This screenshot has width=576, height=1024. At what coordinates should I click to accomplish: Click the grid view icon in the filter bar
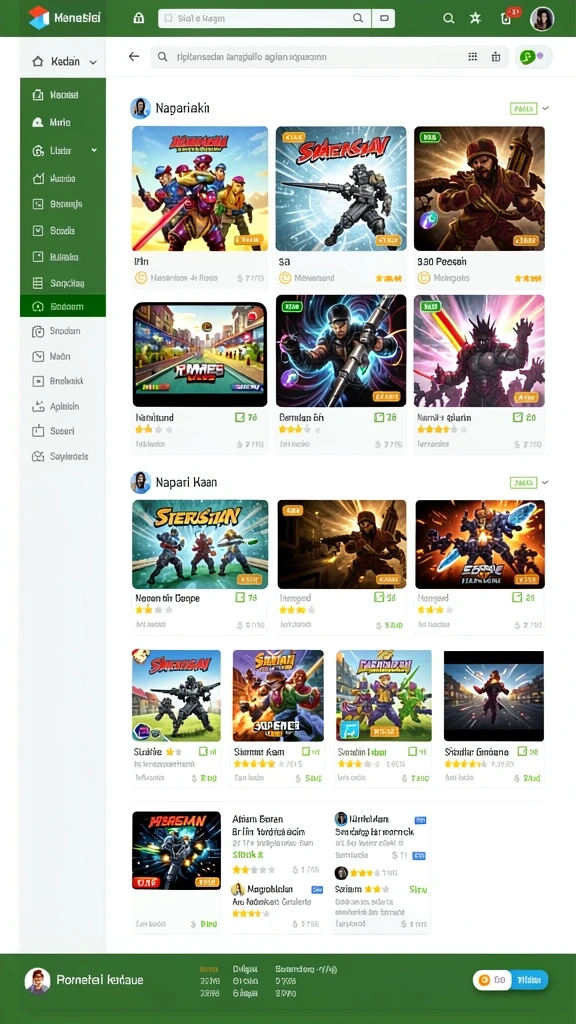coord(473,57)
